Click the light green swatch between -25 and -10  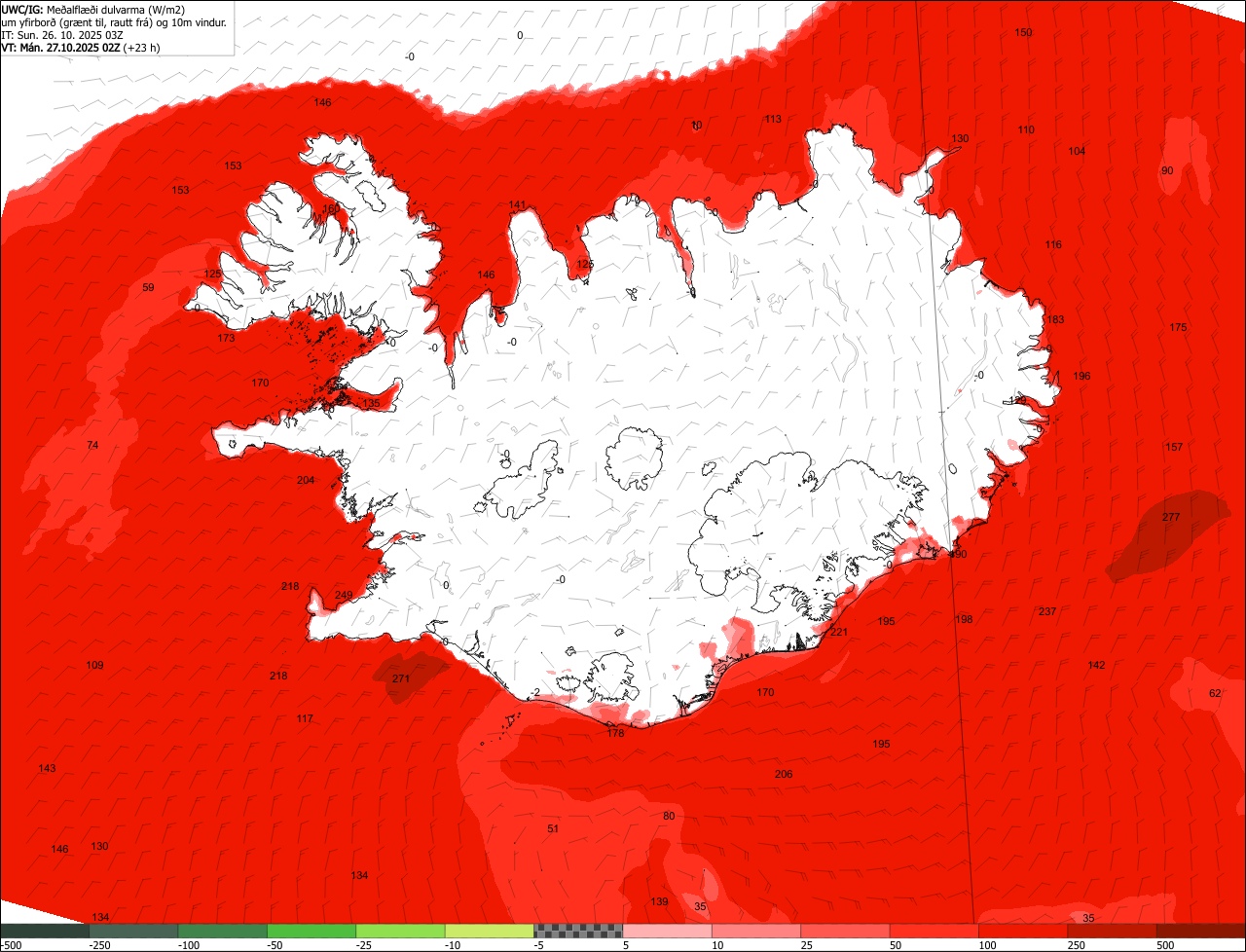coord(400,932)
